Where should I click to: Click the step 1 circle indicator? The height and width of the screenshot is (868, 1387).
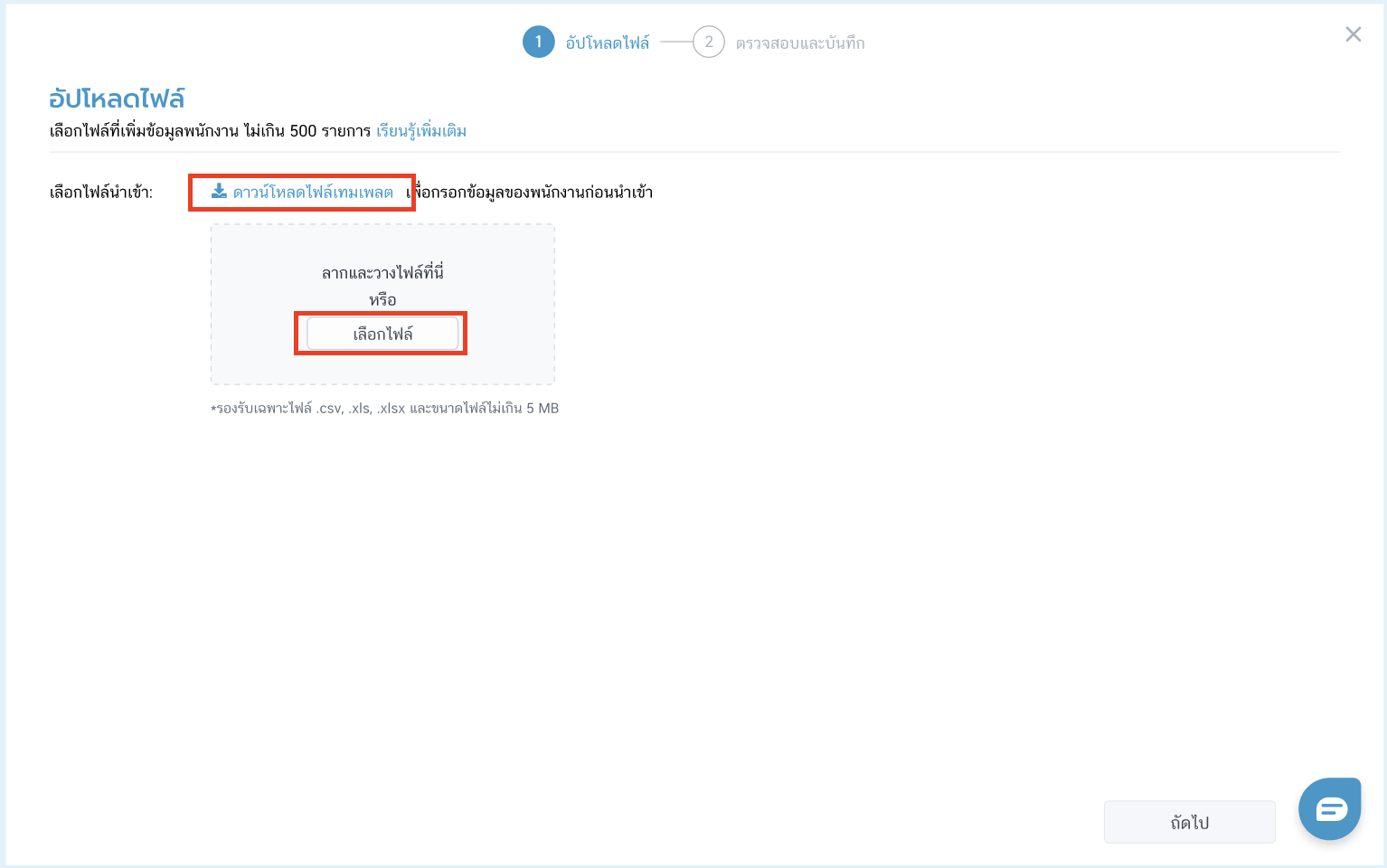pyautogui.click(x=538, y=42)
